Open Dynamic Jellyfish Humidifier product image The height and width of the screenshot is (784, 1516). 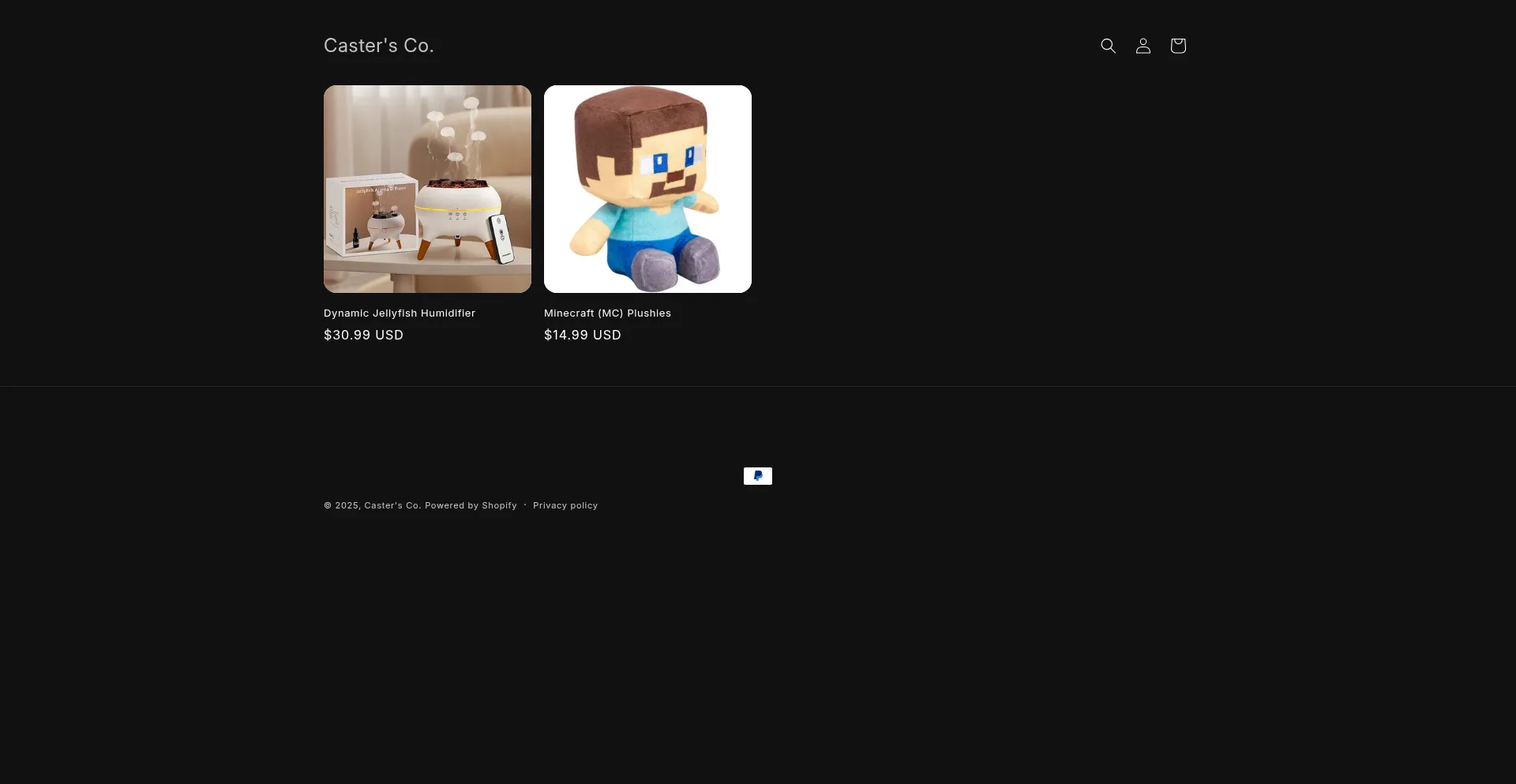coord(427,189)
